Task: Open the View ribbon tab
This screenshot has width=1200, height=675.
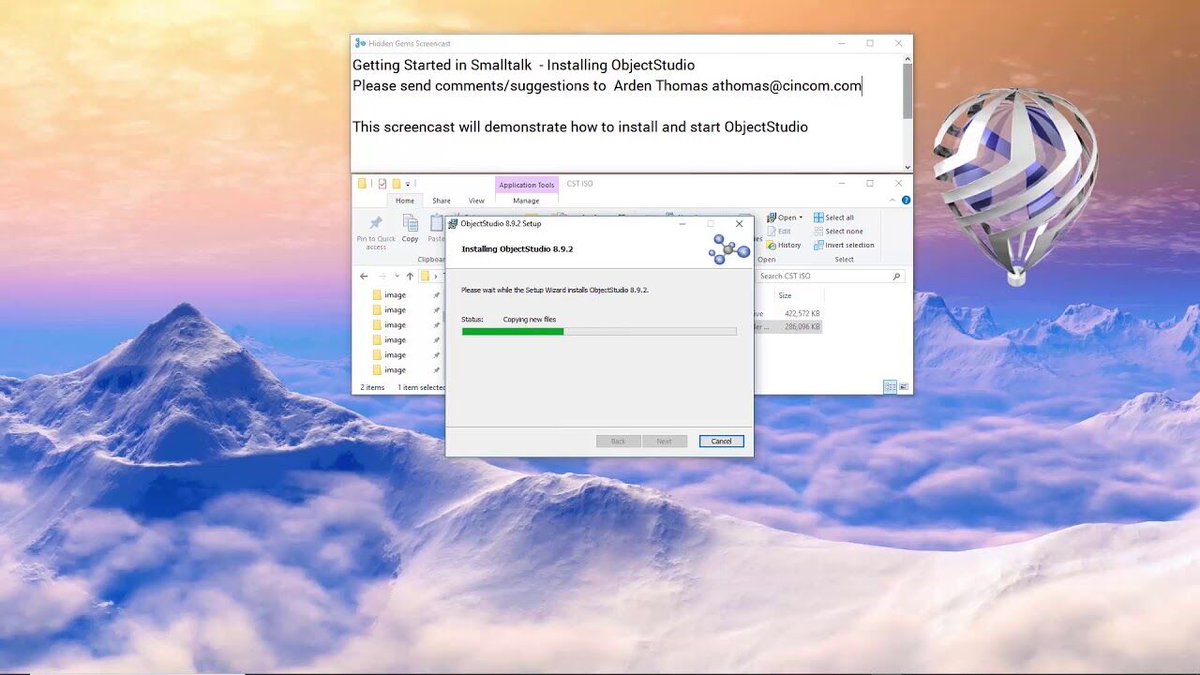Action: [476, 201]
